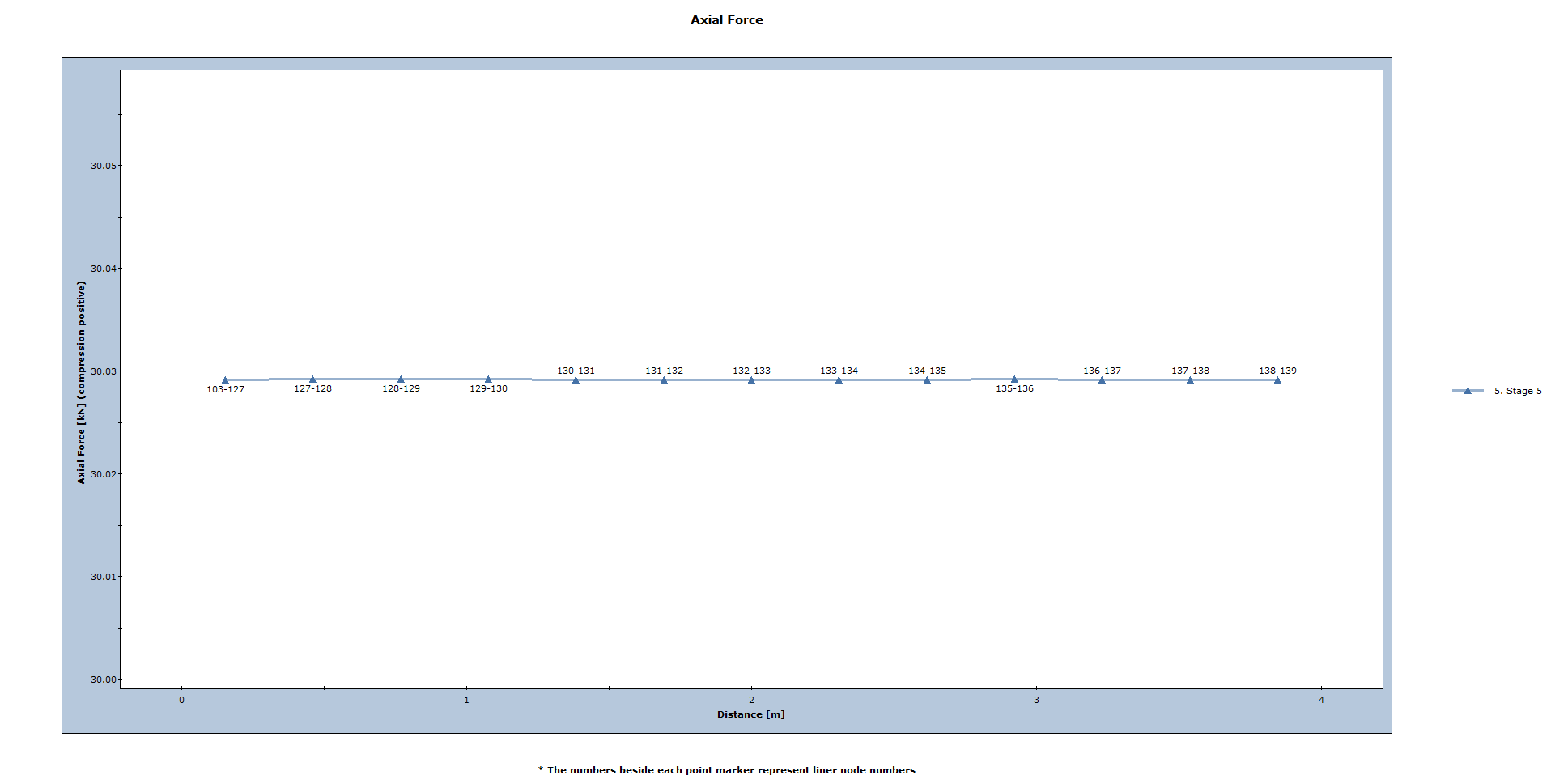Select the 128-129 liner node marker
Viewport: 1551px width, 784px height.
pyautogui.click(x=402, y=379)
